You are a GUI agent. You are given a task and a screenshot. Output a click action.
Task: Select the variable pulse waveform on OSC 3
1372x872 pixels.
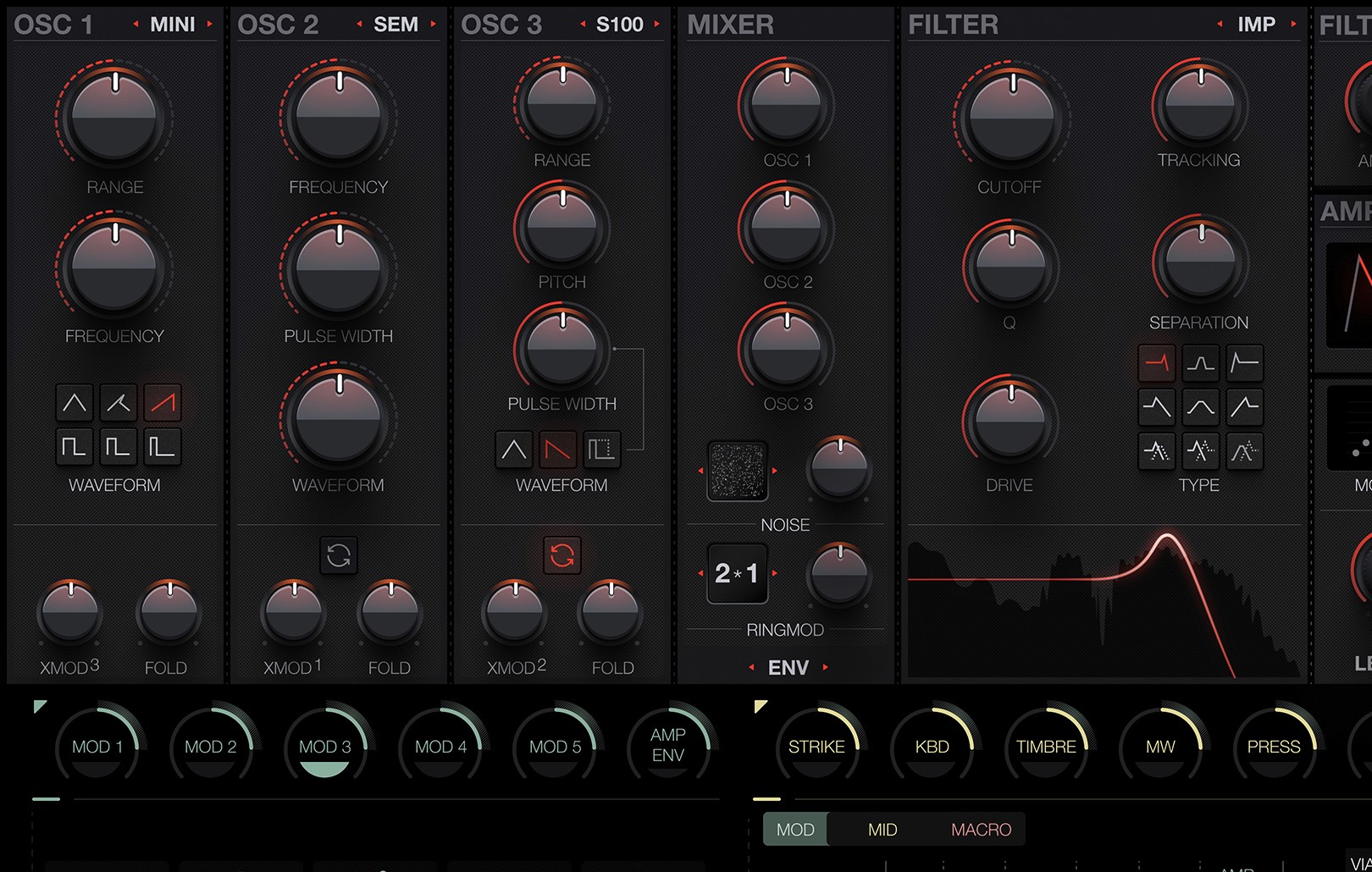603,450
